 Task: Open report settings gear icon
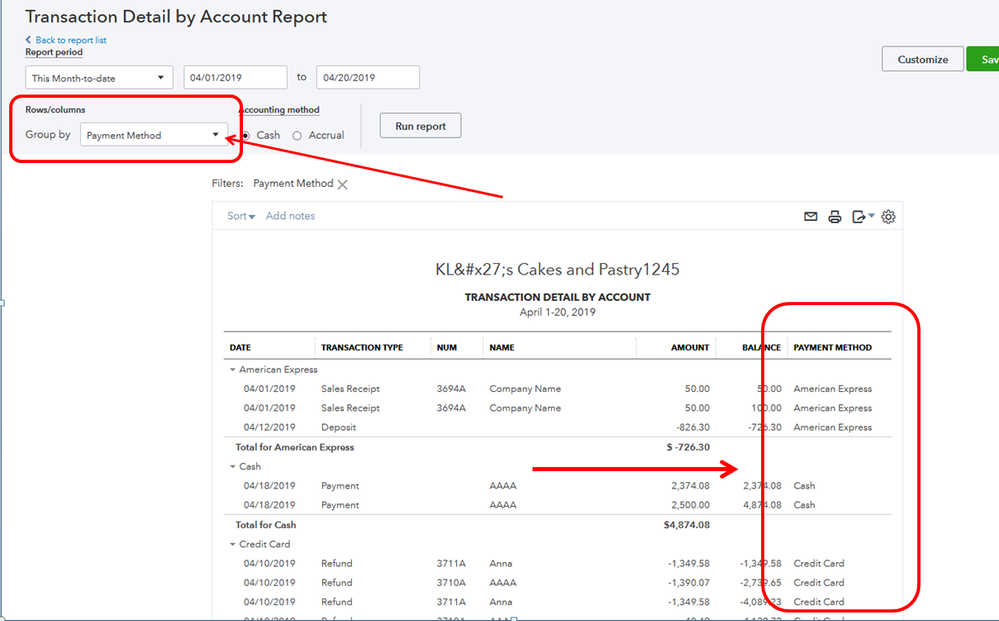tap(888, 217)
